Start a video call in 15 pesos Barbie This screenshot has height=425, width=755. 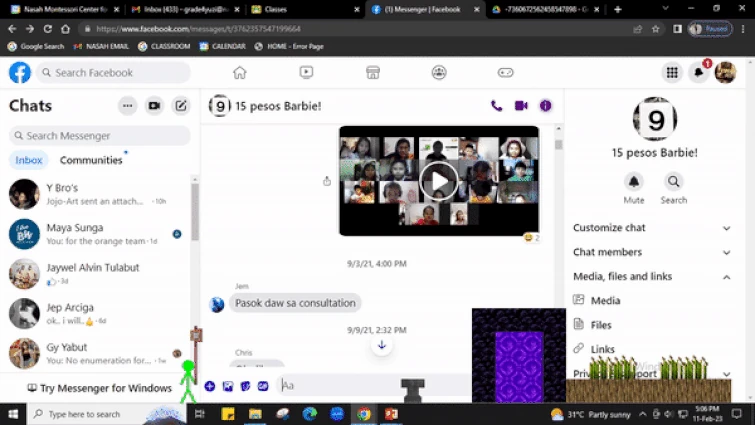(x=521, y=106)
